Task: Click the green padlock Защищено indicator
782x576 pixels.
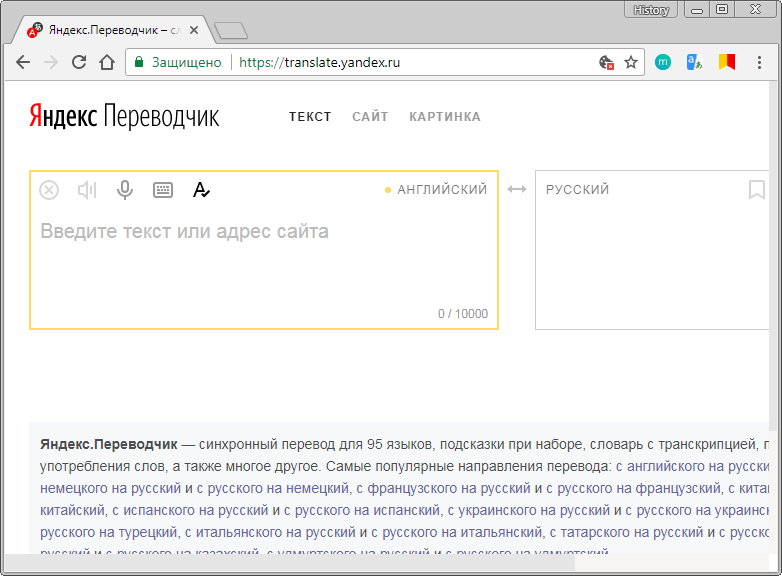Action: (178, 62)
